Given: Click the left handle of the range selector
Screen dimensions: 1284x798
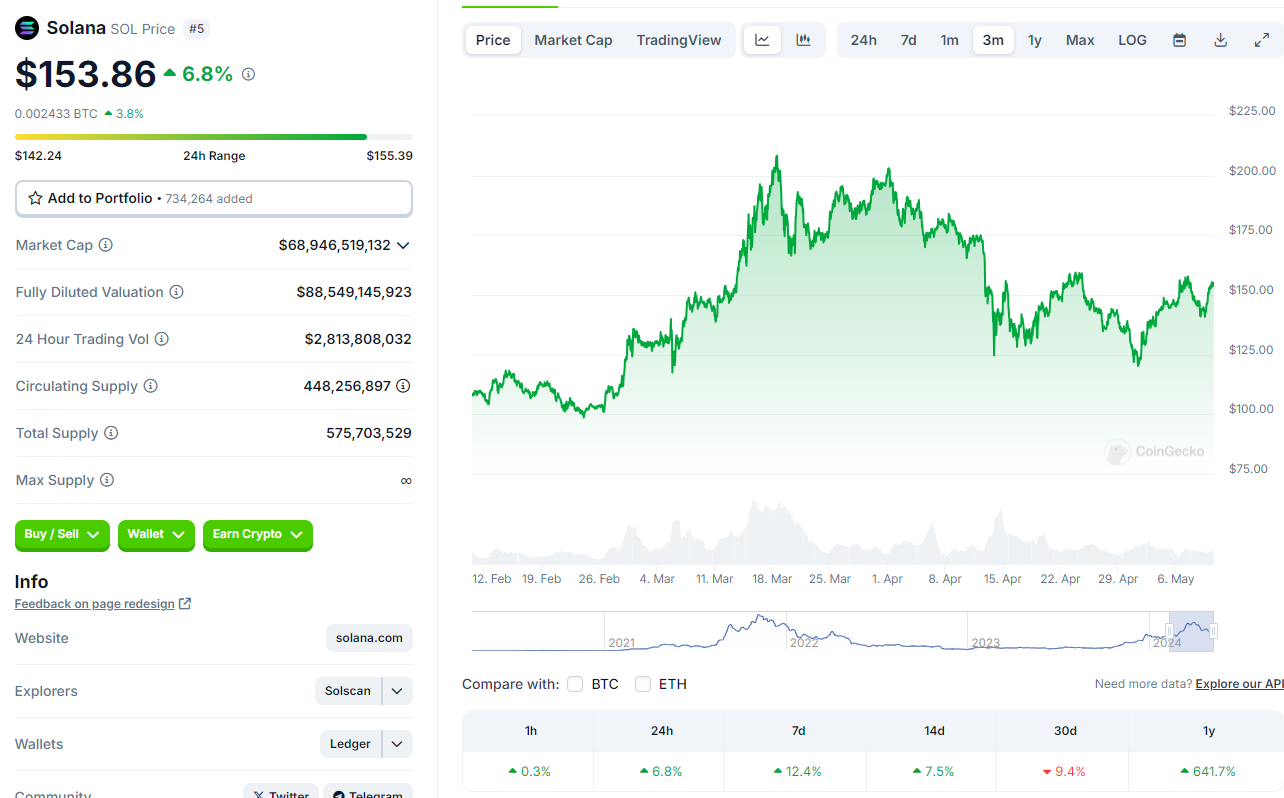Looking at the screenshot, I should (1169, 631).
